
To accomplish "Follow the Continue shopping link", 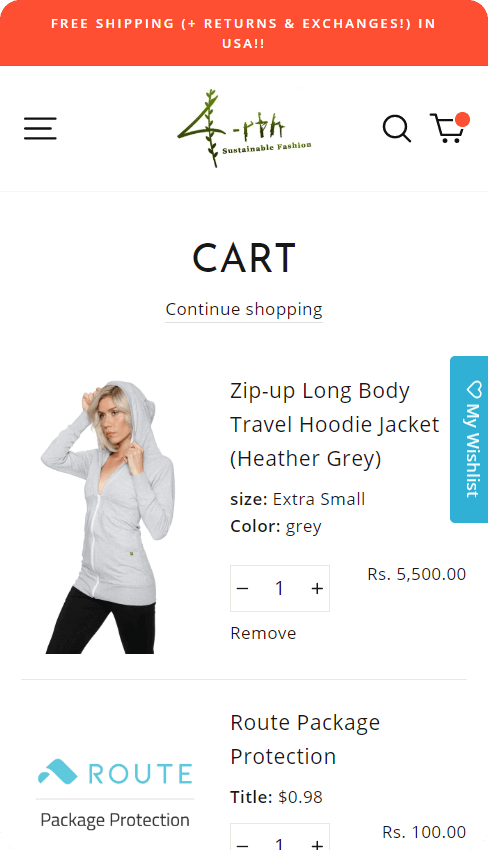I will click(x=244, y=310).
